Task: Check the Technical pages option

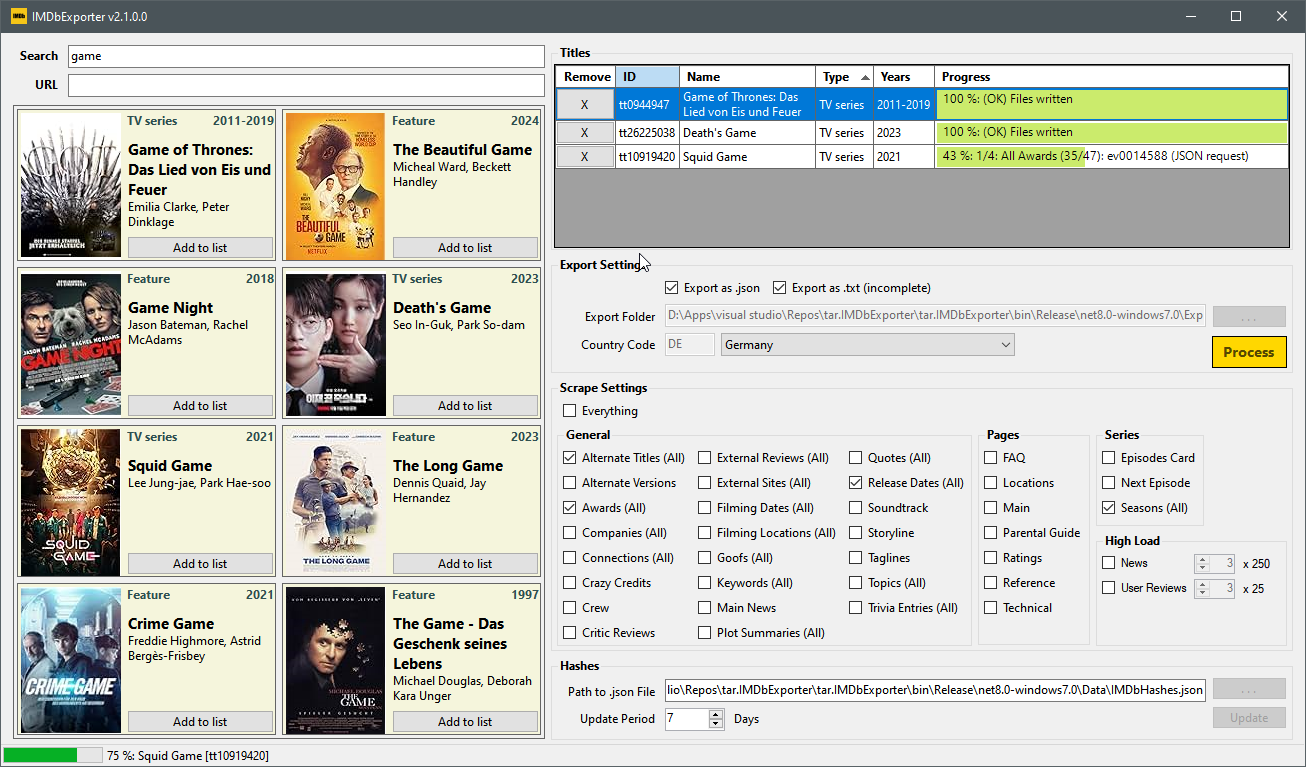Action: [990, 608]
